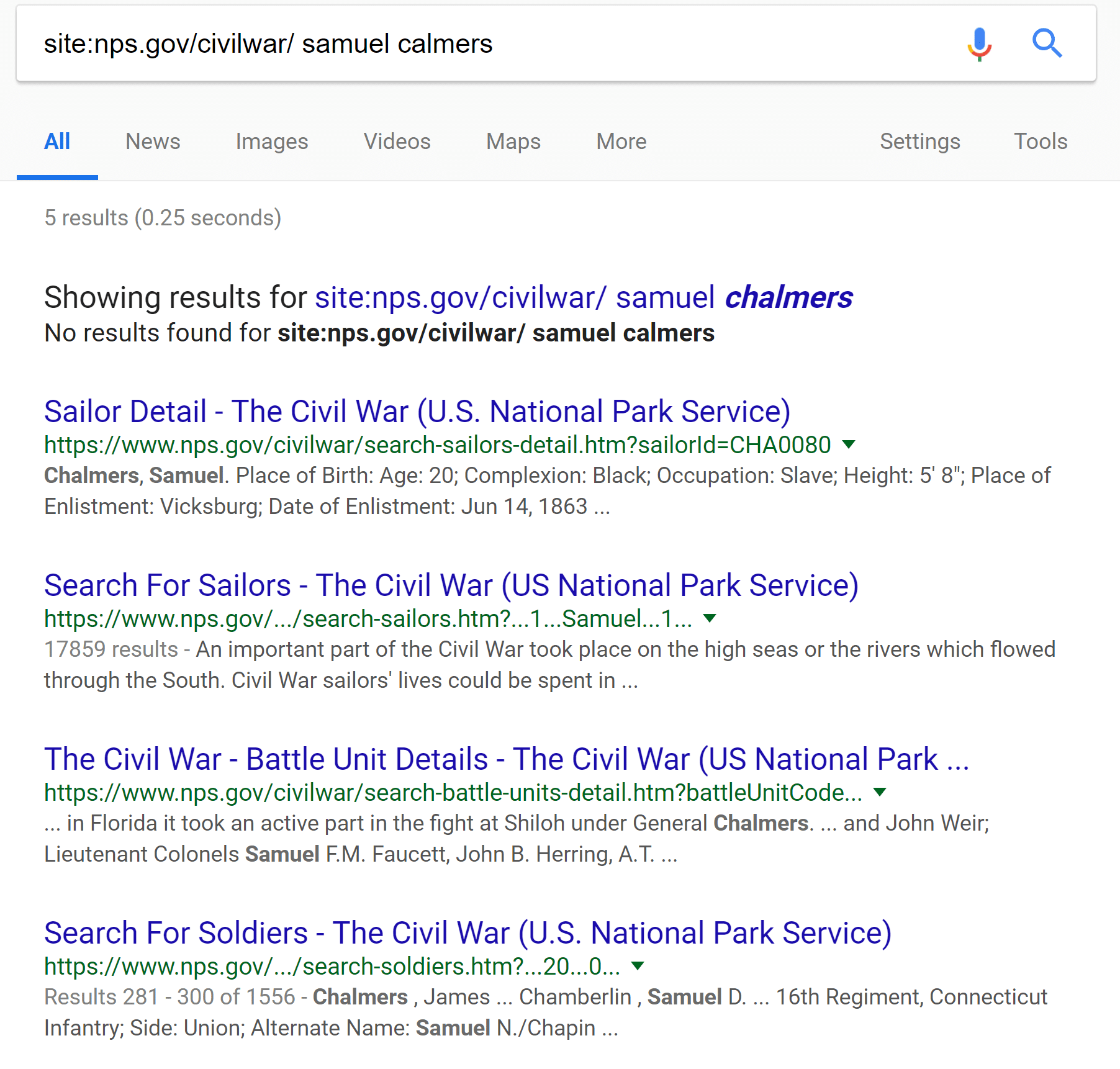Click the 'No results found for' text line
This screenshot has width=1120, height=1069.
[x=379, y=333]
